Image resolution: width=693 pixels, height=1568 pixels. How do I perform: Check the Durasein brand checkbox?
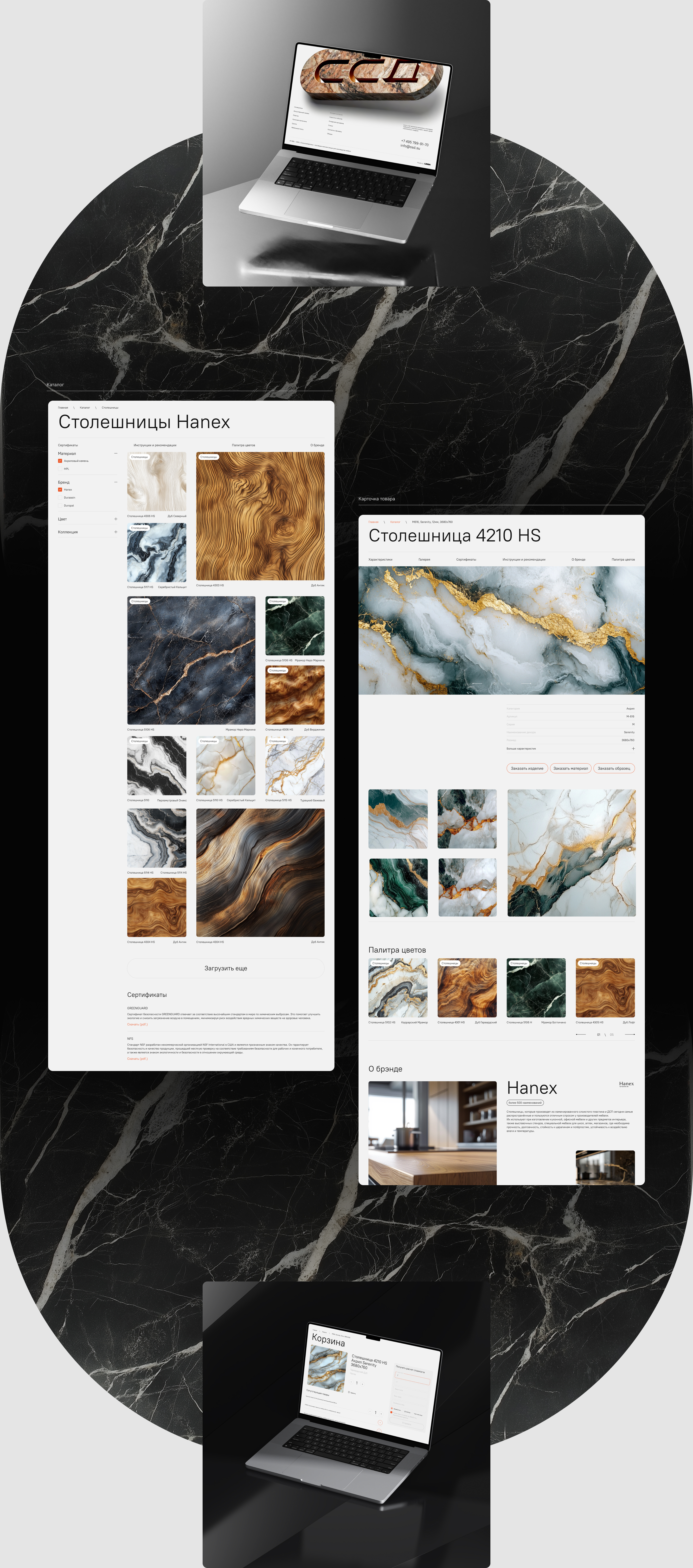[60, 497]
